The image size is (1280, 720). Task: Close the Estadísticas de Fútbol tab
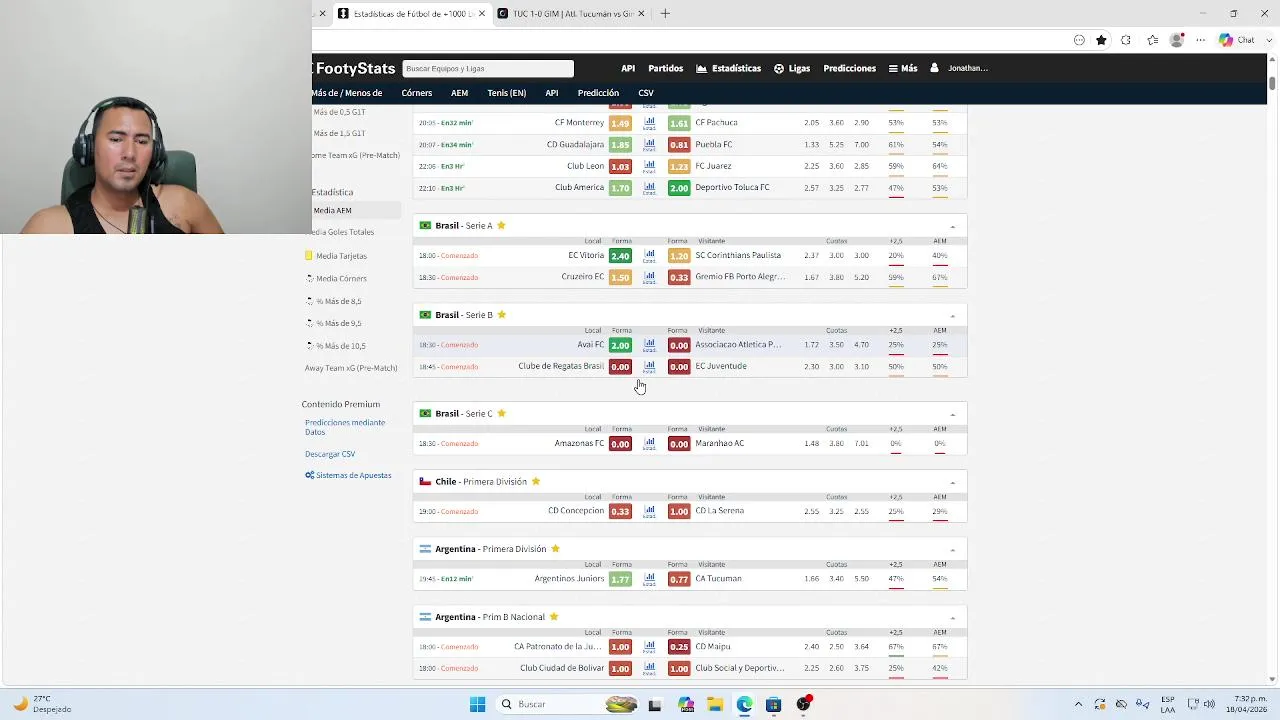pos(482,13)
